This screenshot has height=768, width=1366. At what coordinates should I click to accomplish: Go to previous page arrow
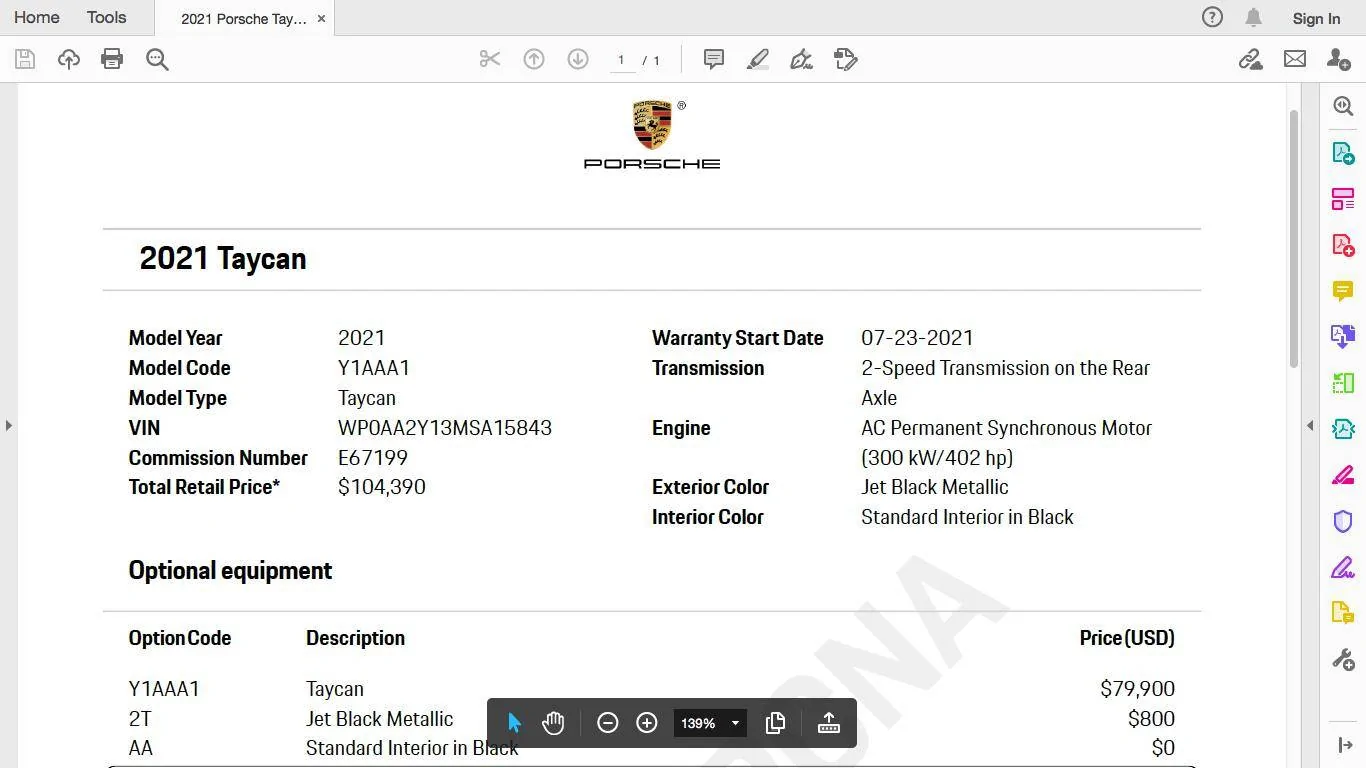click(x=534, y=59)
